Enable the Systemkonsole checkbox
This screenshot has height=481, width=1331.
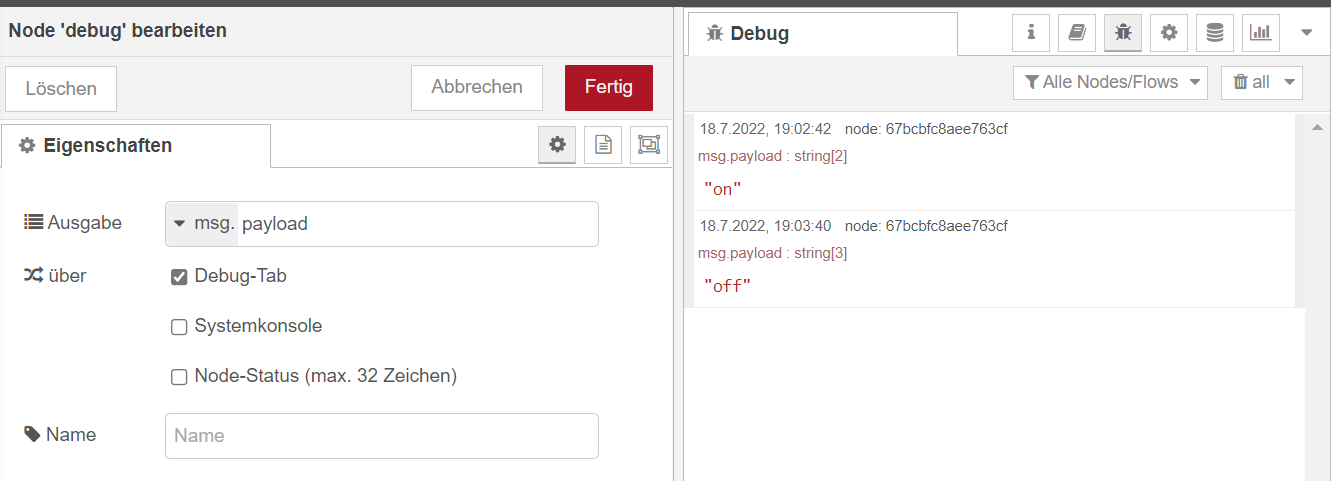coord(180,327)
